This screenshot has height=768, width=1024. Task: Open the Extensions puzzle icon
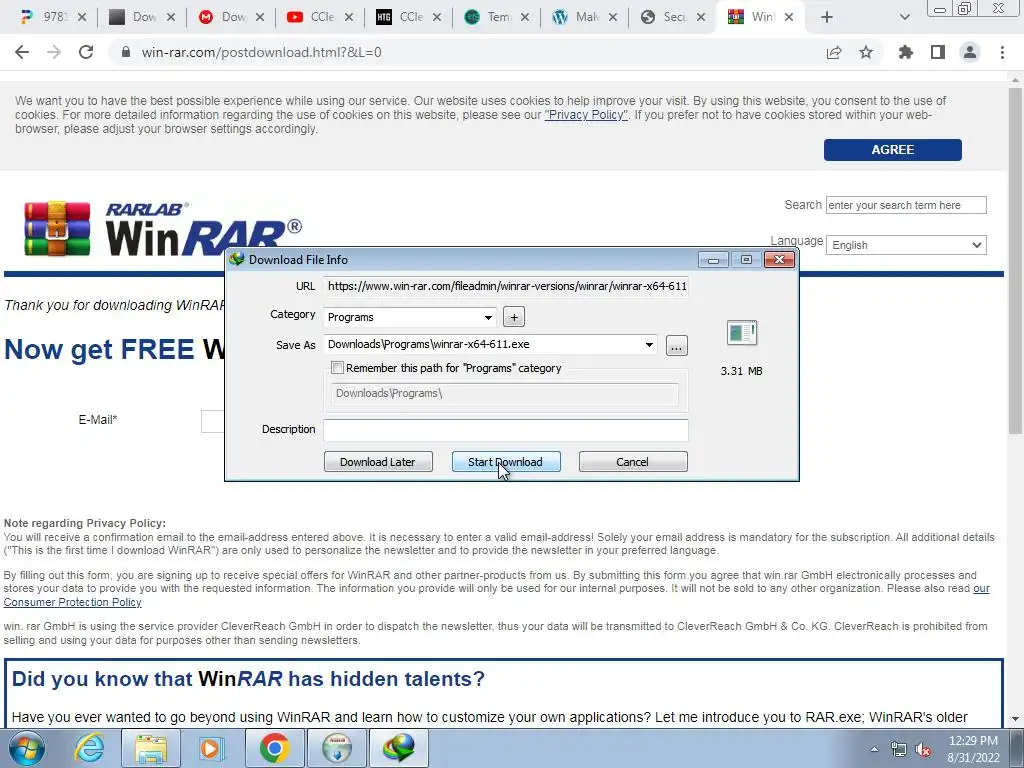tap(905, 52)
